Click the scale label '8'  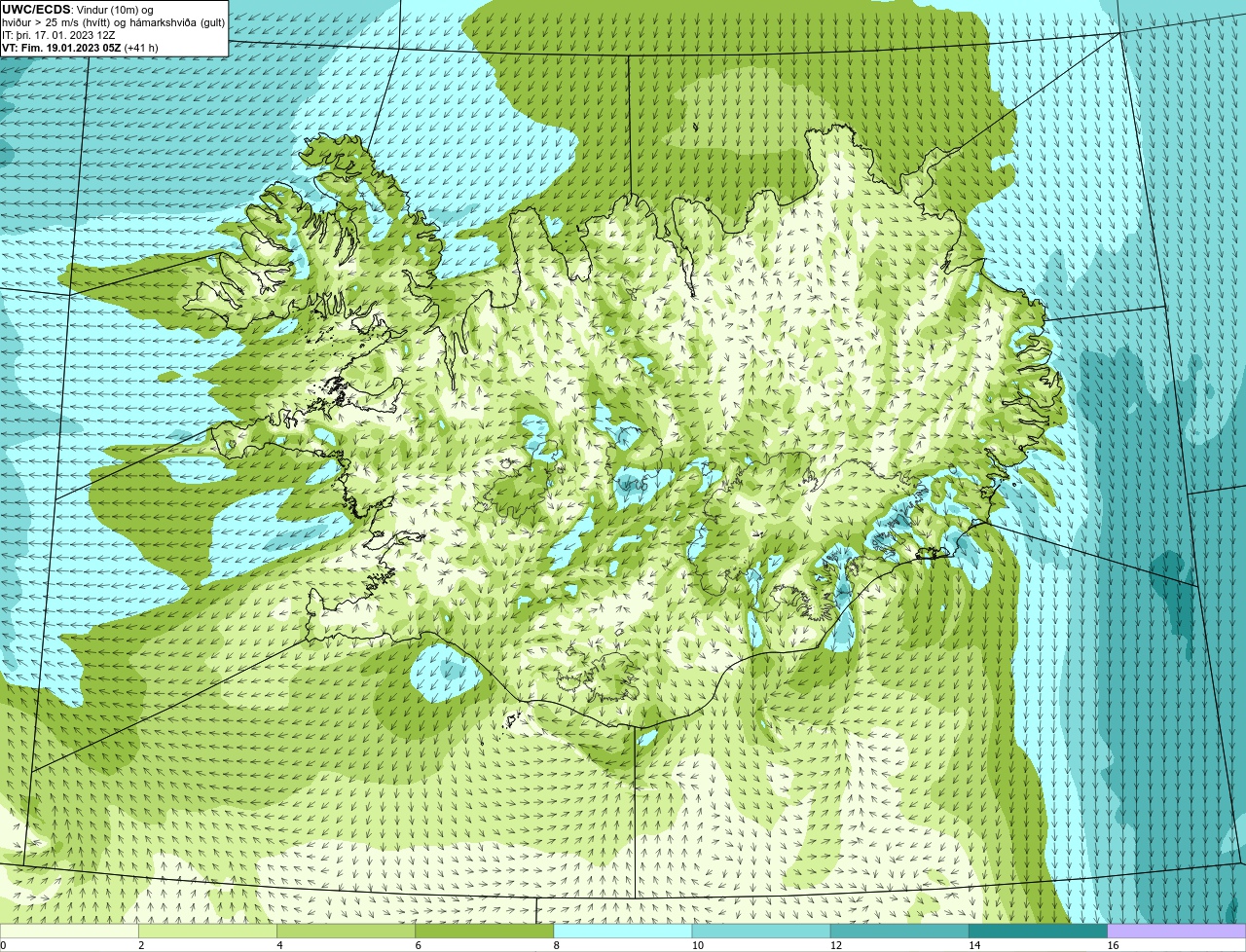[x=556, y=945]
